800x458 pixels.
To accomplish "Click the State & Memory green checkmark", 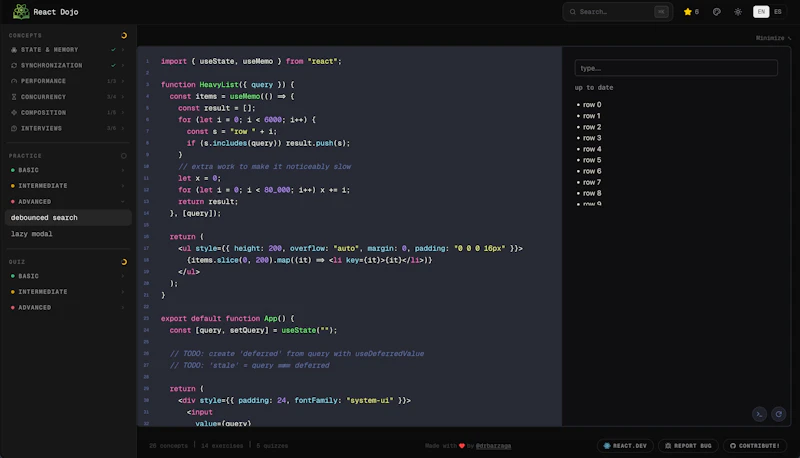I will (113, 49).
